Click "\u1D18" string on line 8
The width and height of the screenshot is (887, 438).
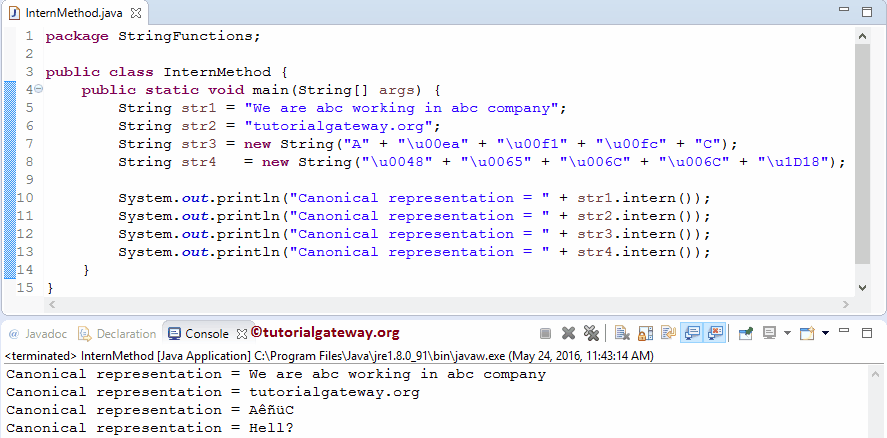[x=793, y=162]
